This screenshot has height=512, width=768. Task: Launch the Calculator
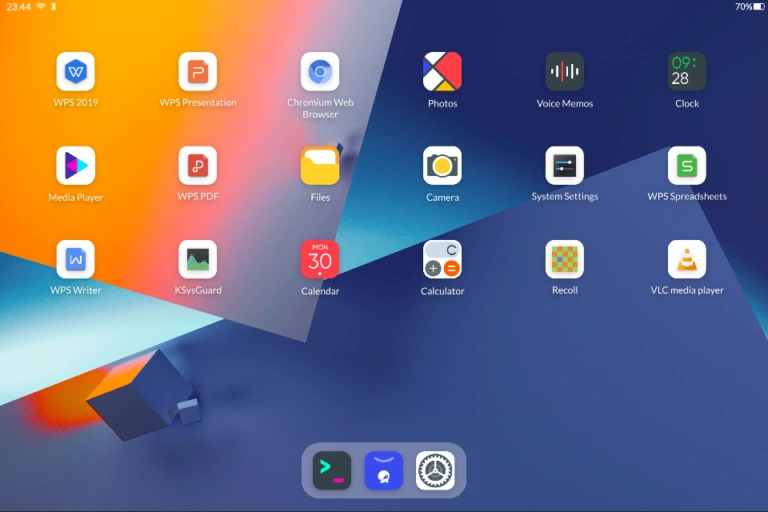click(x=442, y=259)
